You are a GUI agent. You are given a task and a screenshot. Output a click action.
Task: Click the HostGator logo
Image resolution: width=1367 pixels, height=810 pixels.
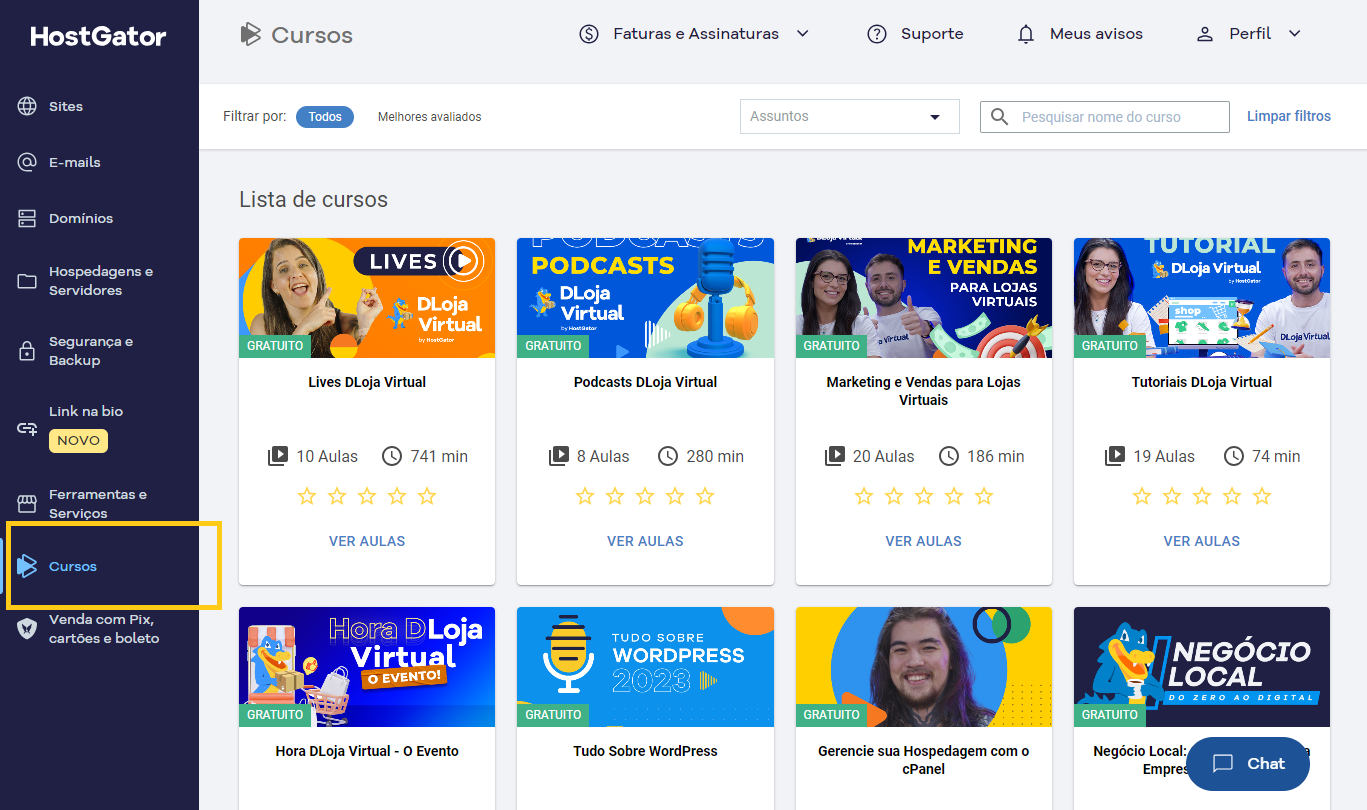pos(98,37)
